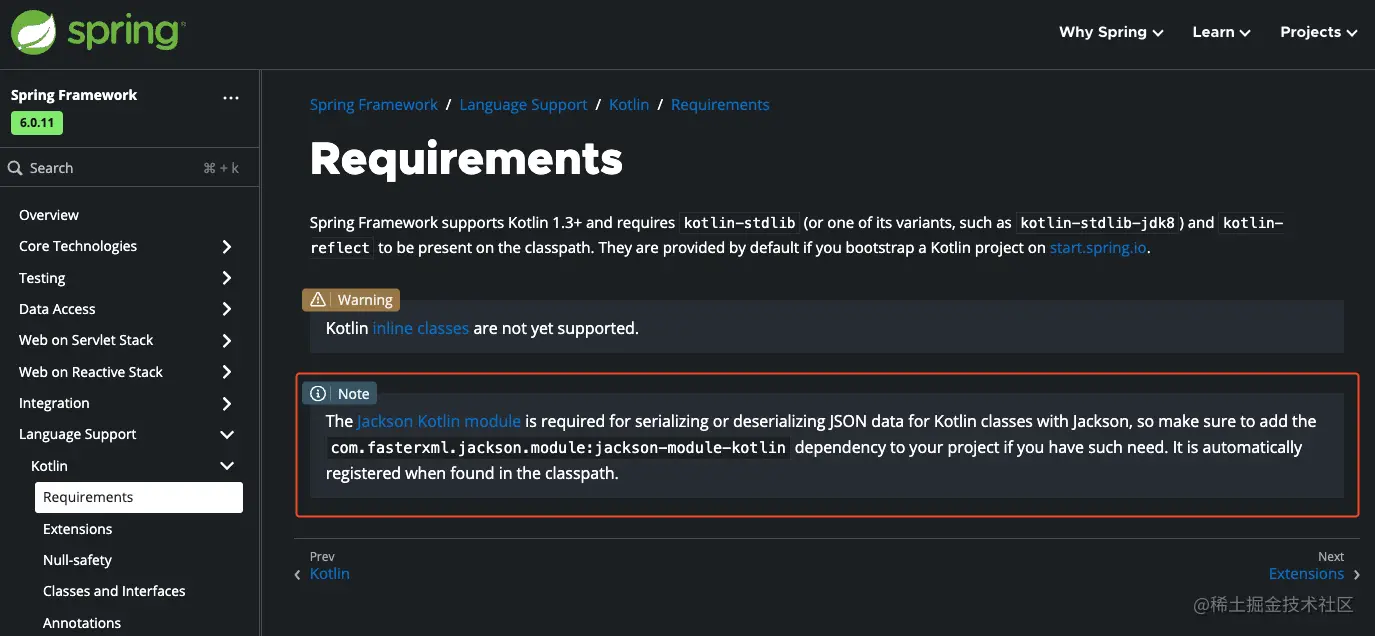
Task: Open the Why Spring dropdown menu
Action: (x=1111, y=32)
